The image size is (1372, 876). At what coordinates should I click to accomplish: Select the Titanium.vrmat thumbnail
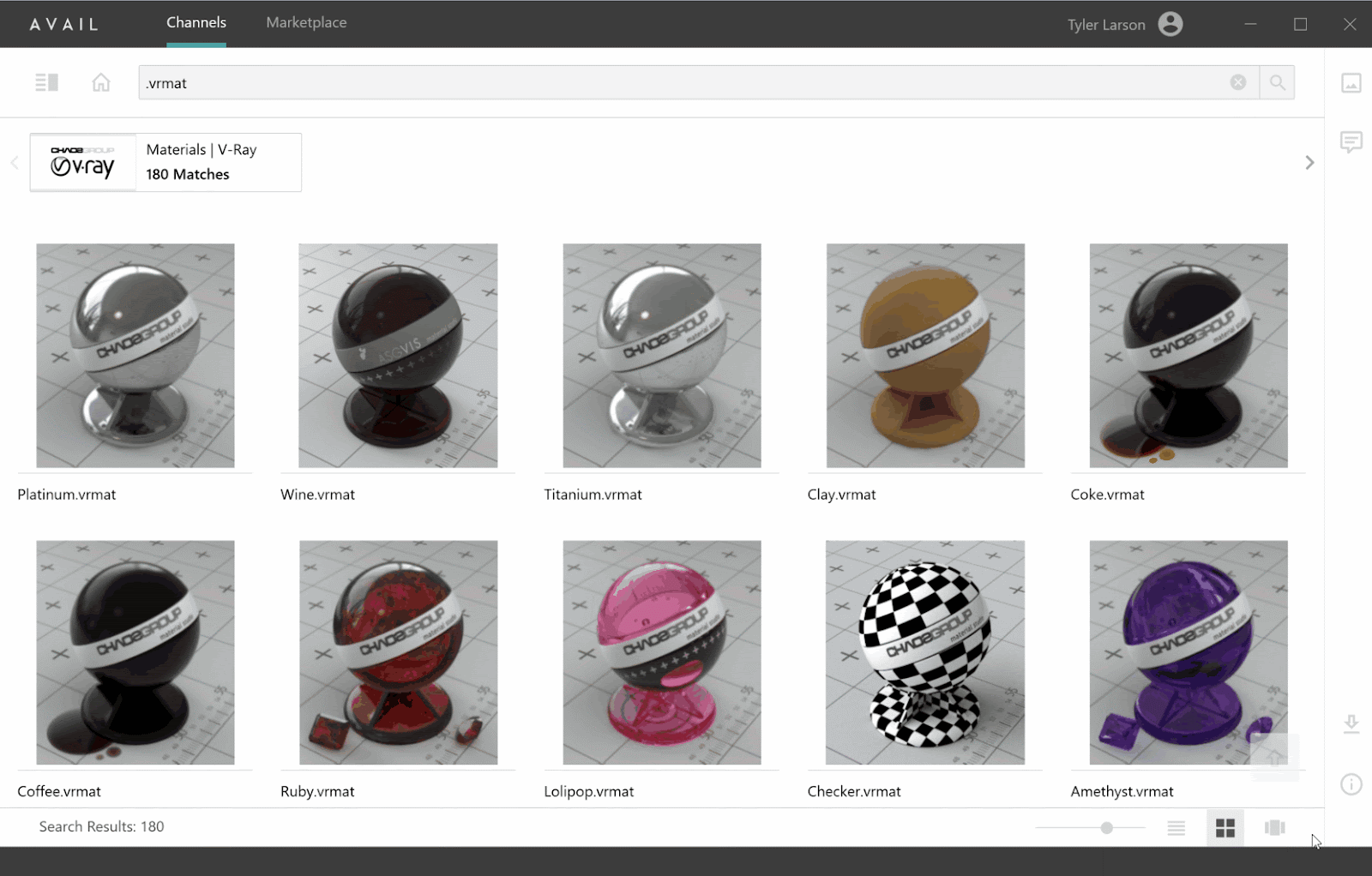click(x=662, y=356)
